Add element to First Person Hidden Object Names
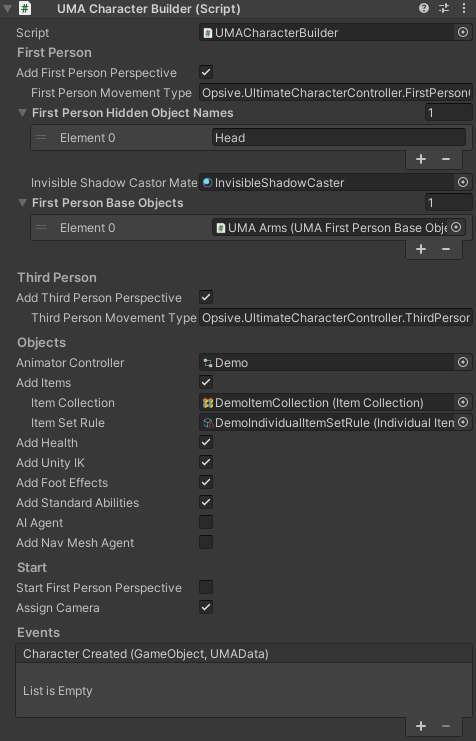The width and height of the screenshot is (476, 741). coord(421,159)
